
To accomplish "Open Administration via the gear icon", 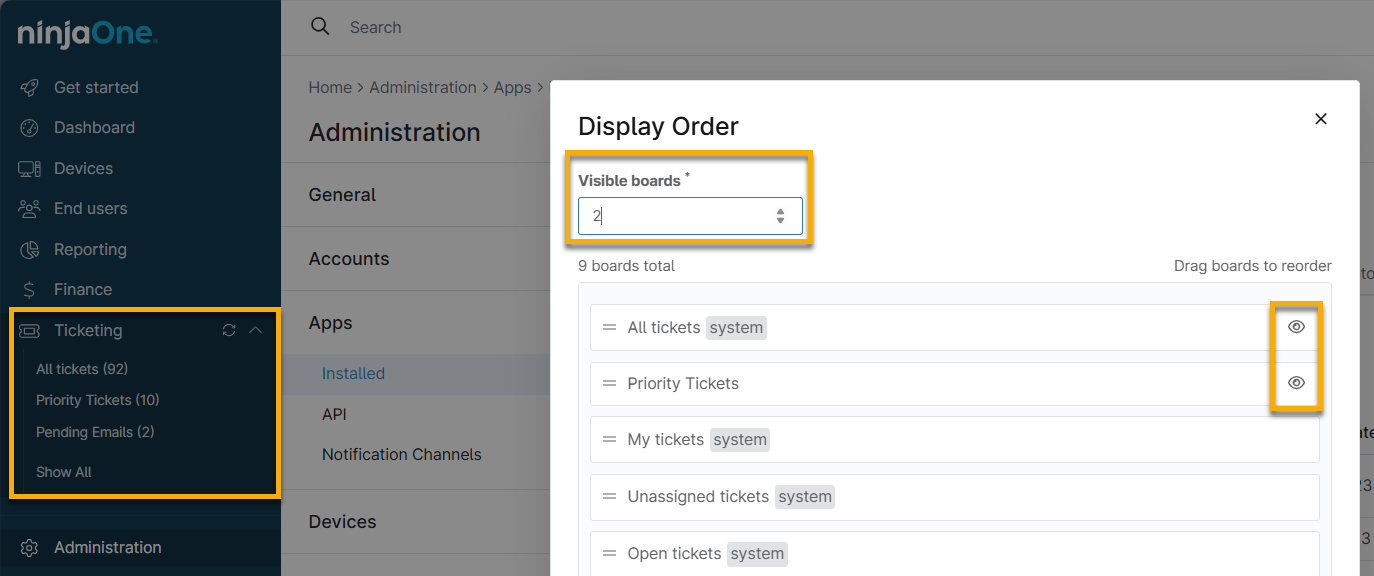I will pyautogui.click(x=29, y=547).
